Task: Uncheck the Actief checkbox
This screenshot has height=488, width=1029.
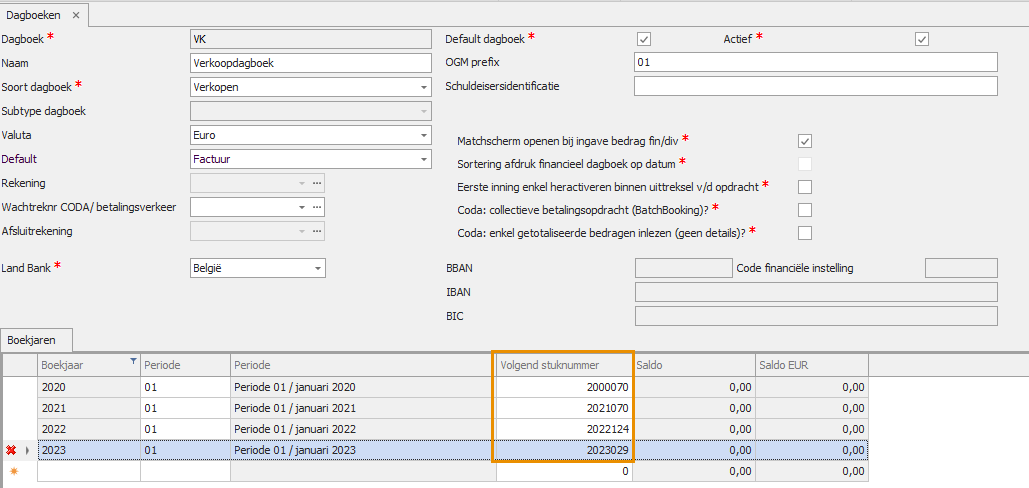Action: coord(922,39)
